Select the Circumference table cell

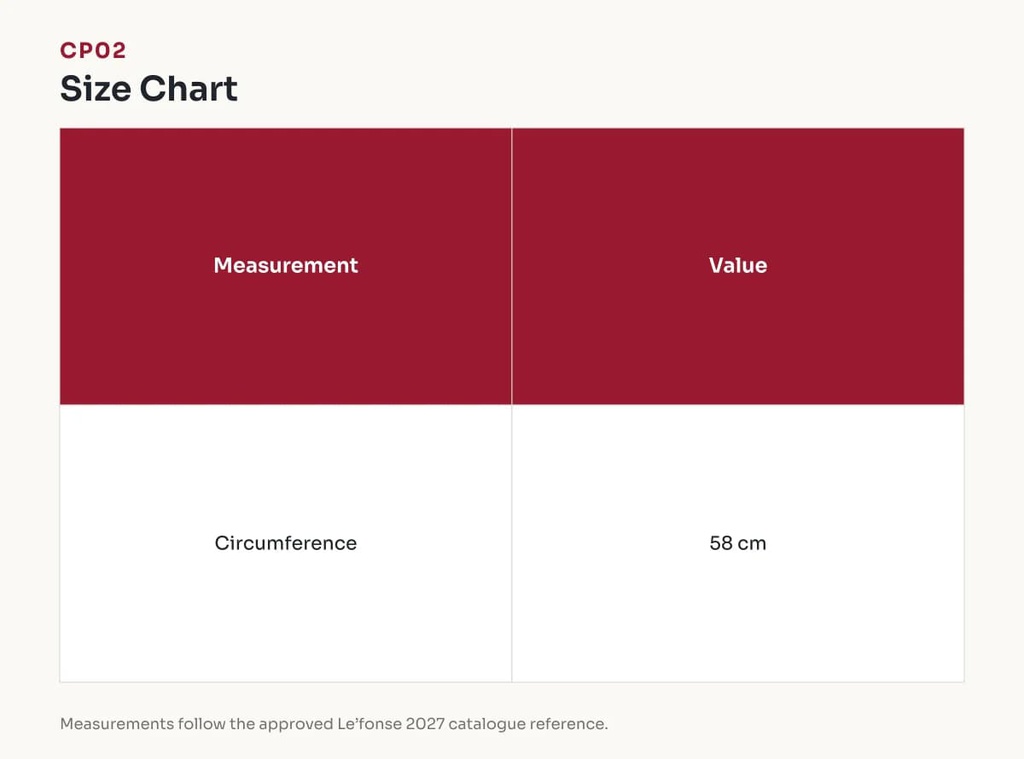coord(285,543)
